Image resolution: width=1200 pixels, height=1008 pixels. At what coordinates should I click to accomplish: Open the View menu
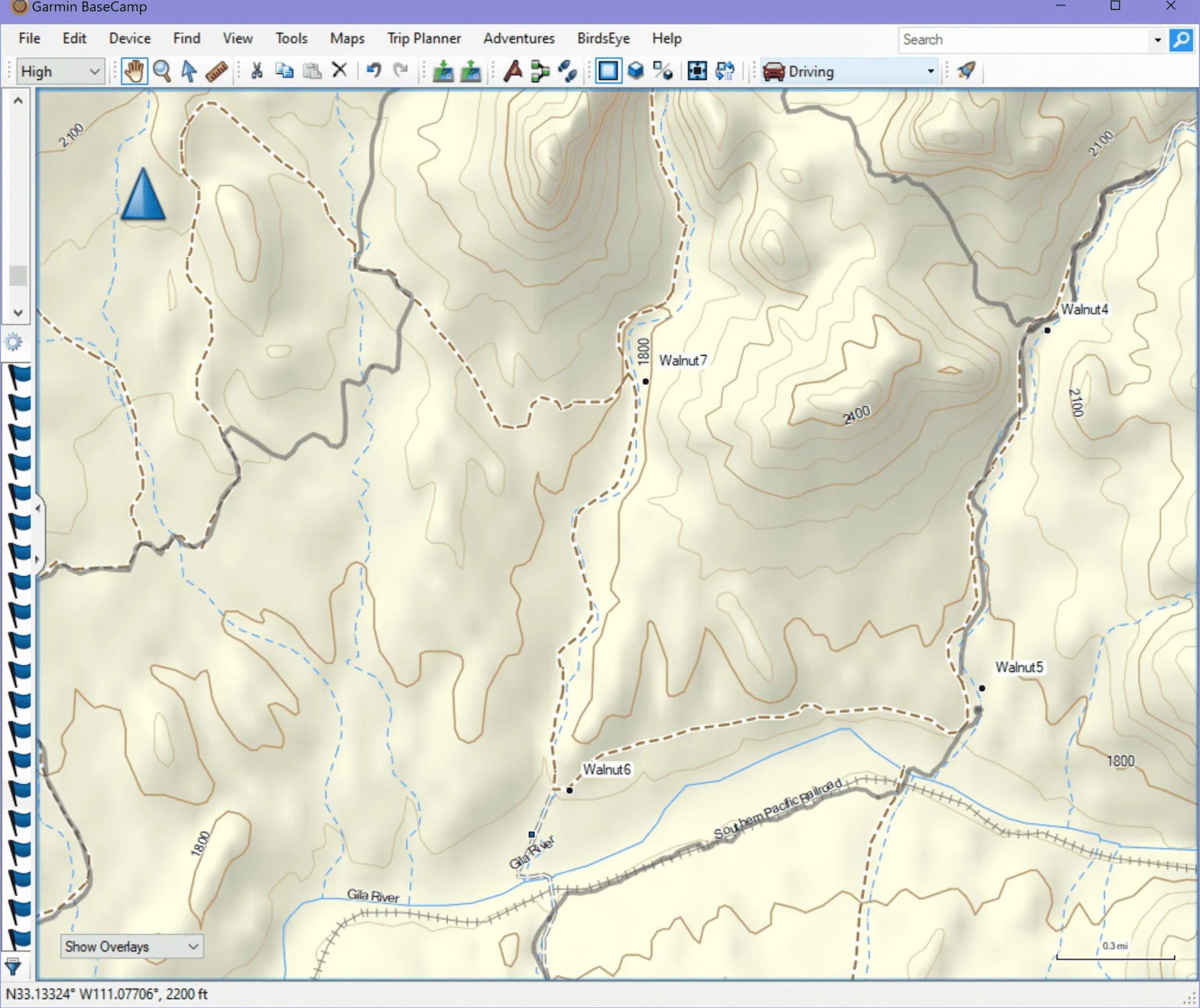238,39
